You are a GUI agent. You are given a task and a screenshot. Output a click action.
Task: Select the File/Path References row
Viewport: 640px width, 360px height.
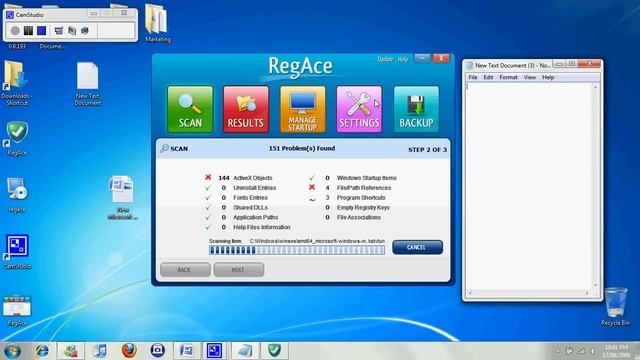click(350, 188)
